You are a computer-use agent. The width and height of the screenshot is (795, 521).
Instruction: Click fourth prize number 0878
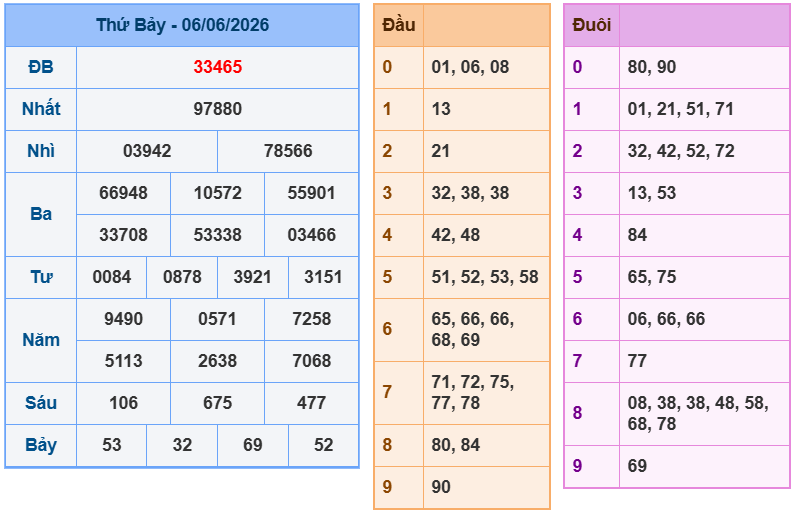[182, 277]
